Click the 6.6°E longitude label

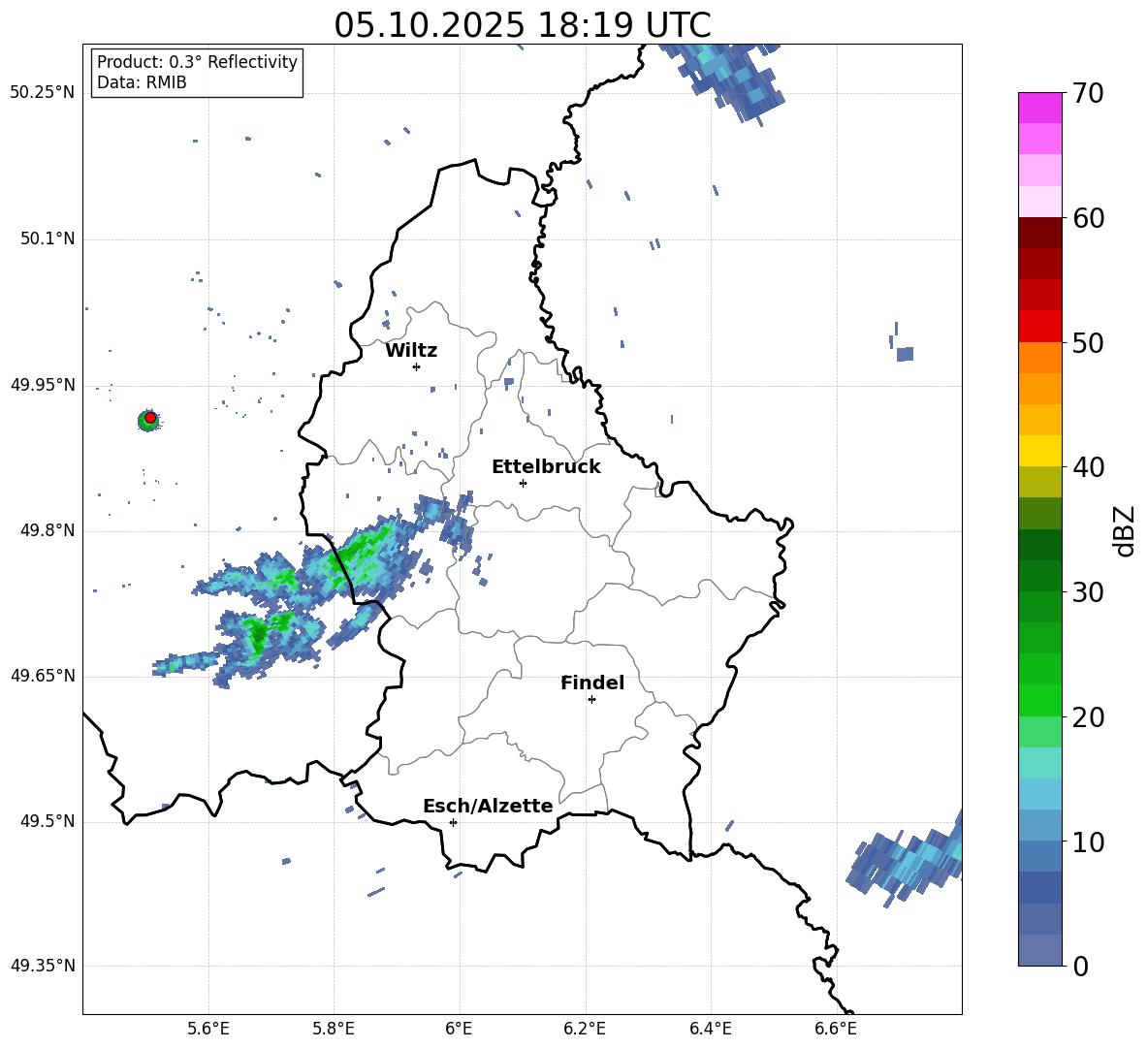click(836, 1029)
